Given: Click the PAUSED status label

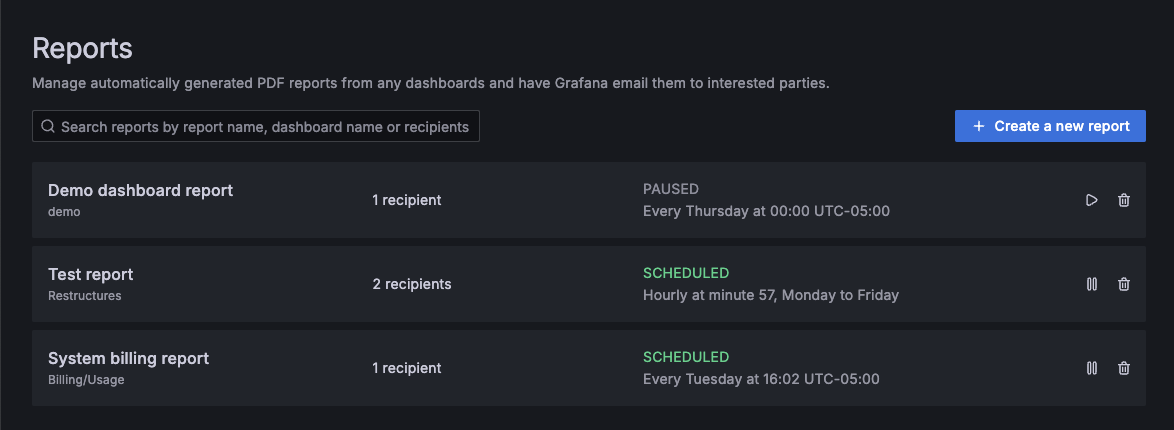Looking at the screenshot, I should click(670, 189).
